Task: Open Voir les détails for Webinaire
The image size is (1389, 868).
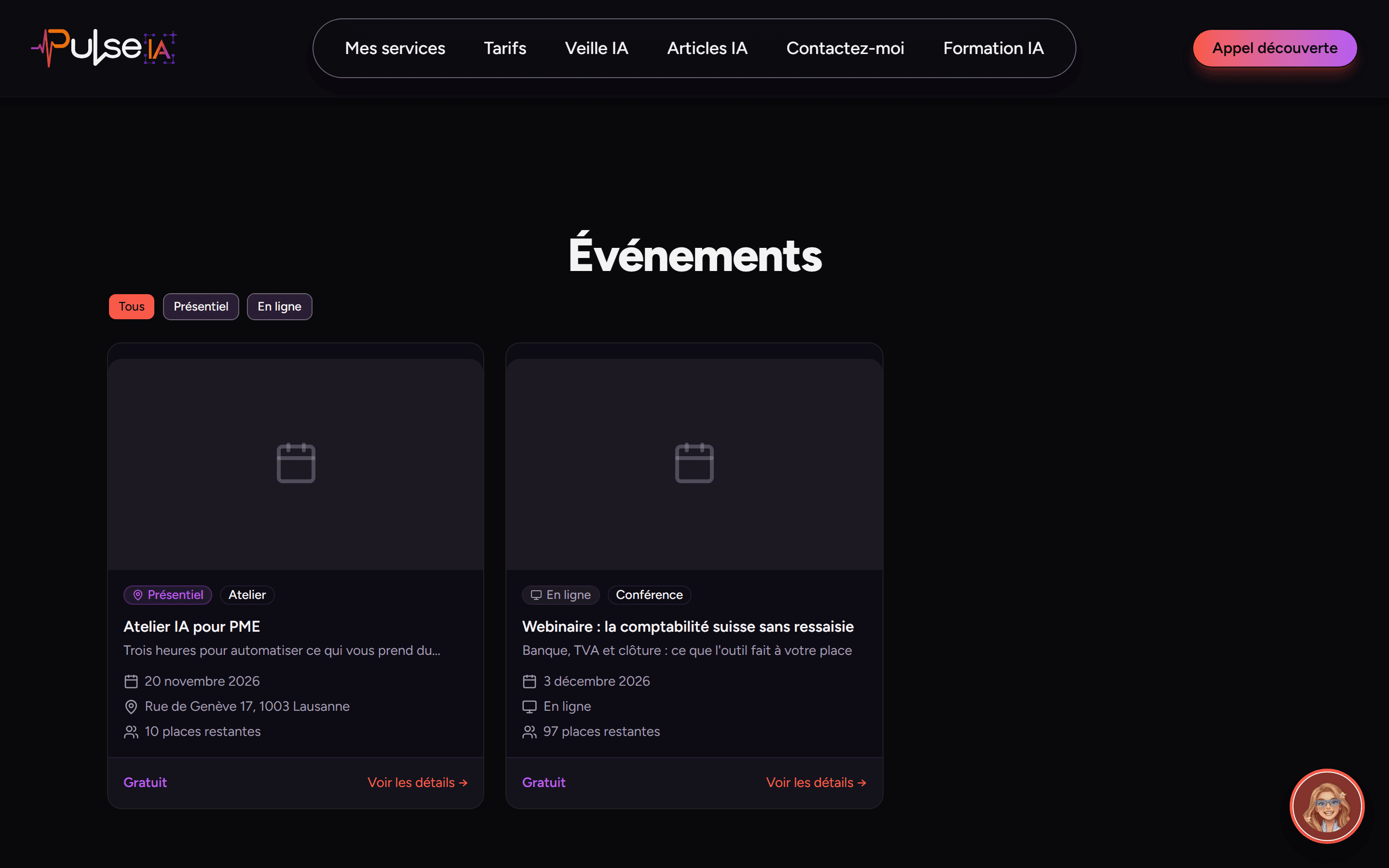Action: click(x=816, y=783)
